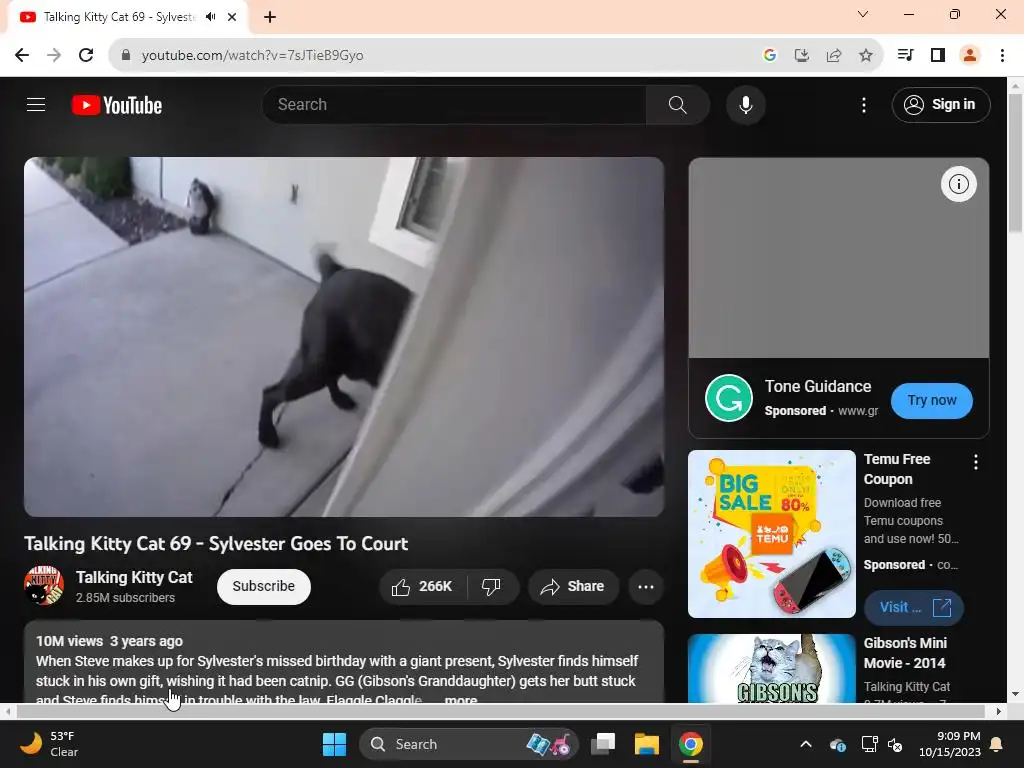
Task: Share the Talking Kitty Cat video
Action: point(573,586)
